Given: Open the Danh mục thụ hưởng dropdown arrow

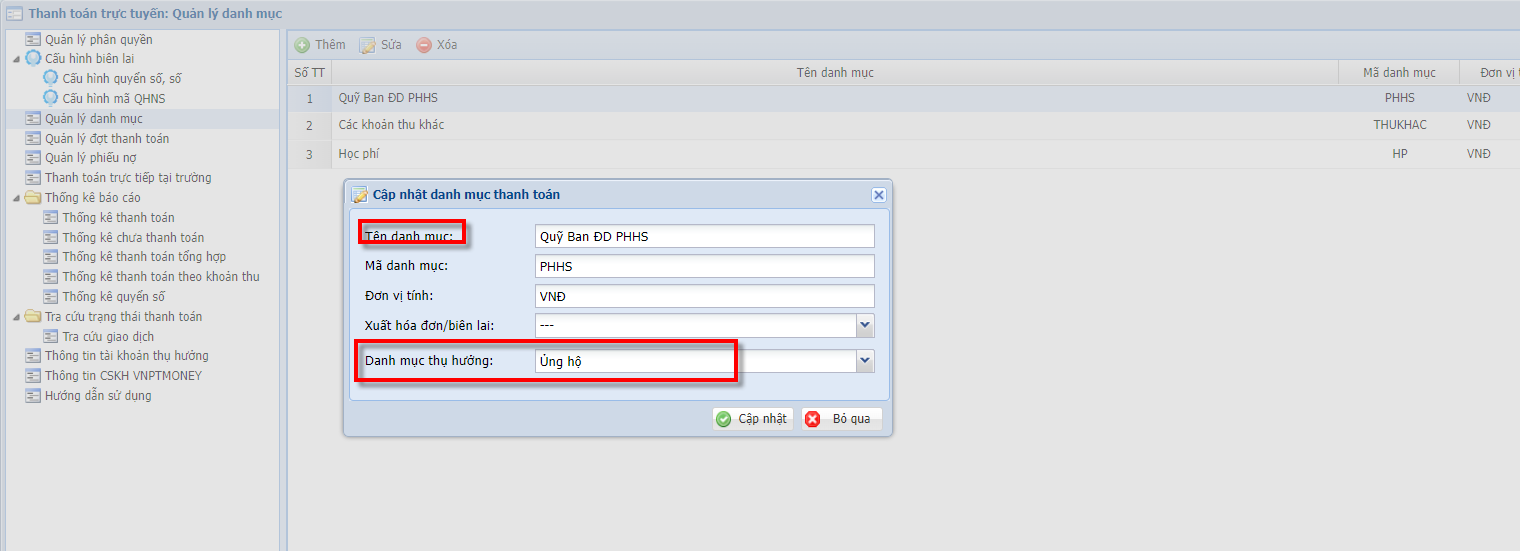Looking at the screenshot, I should point(865,361).
